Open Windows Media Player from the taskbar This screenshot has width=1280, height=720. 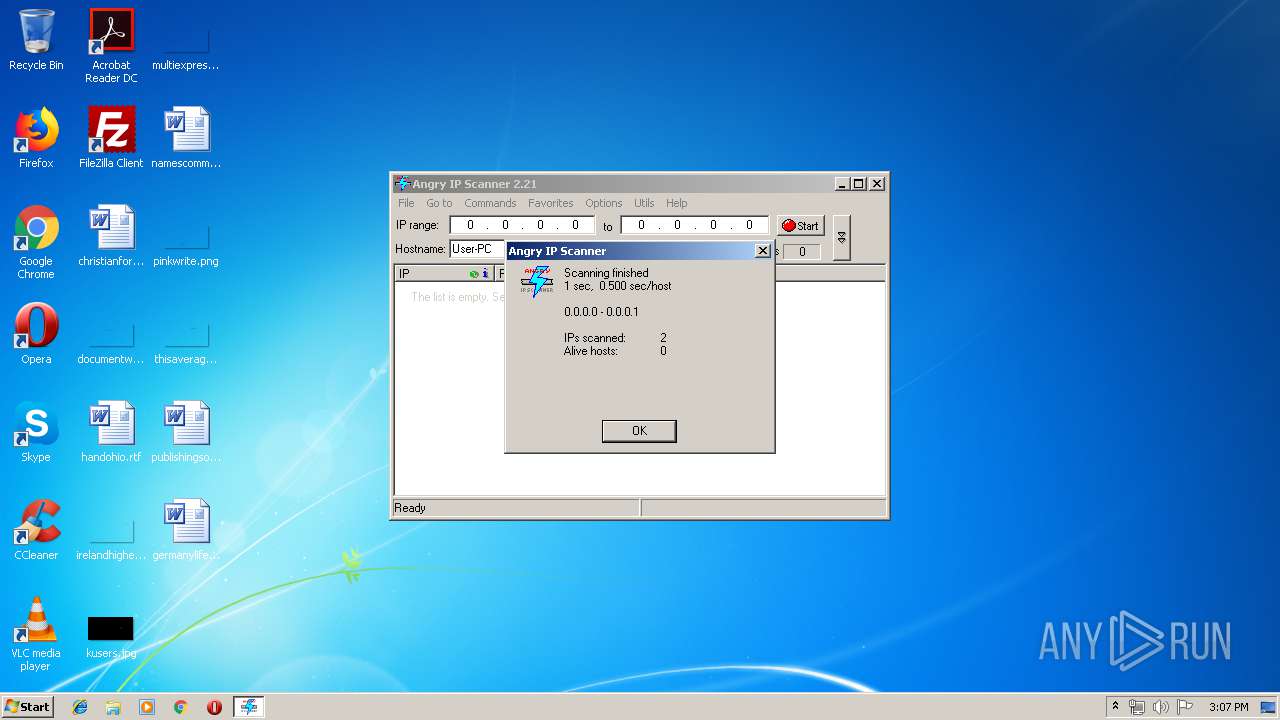pyautogui.click(x=147, y=707)
